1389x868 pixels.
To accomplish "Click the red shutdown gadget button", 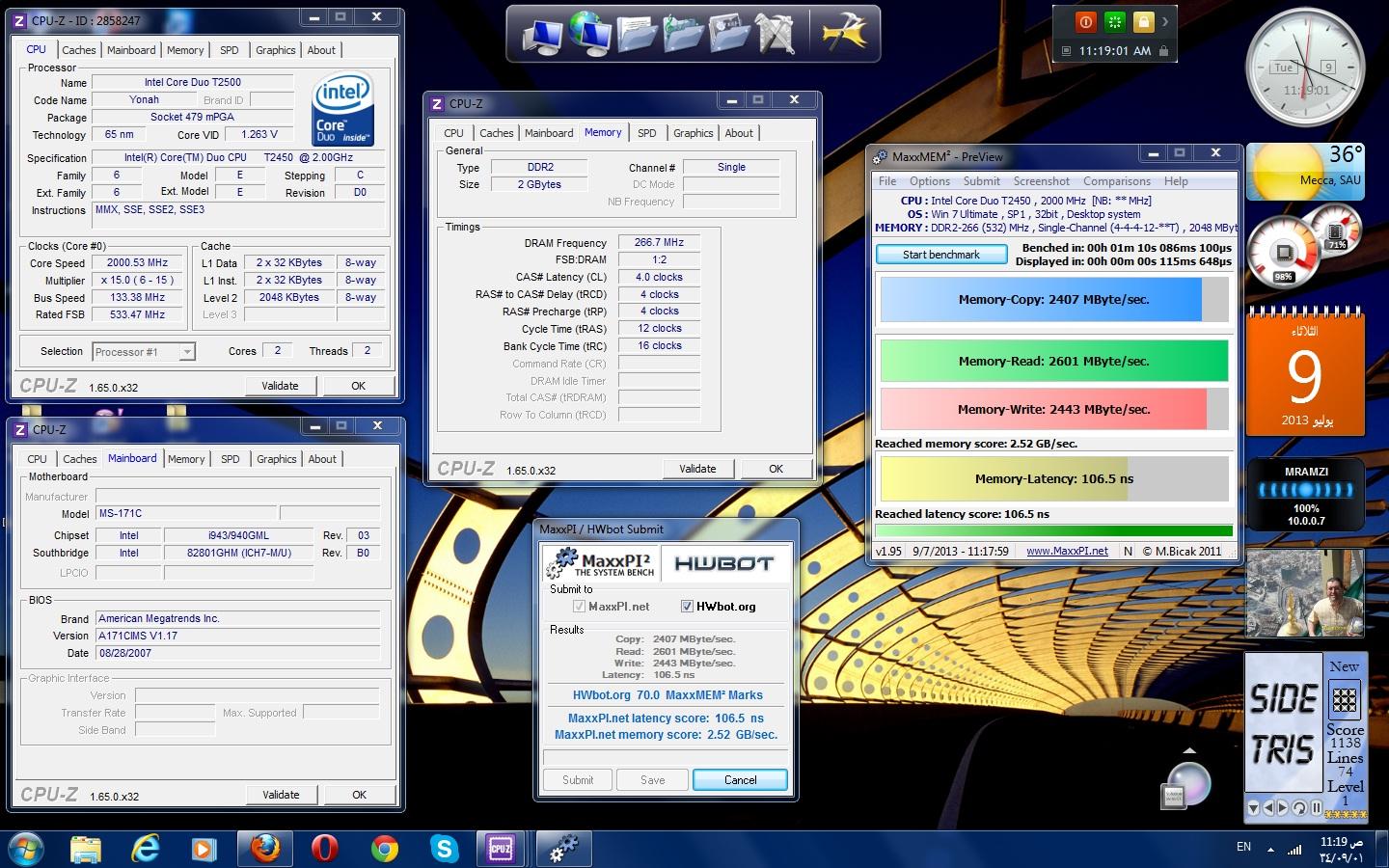I will coord(1086,21).
